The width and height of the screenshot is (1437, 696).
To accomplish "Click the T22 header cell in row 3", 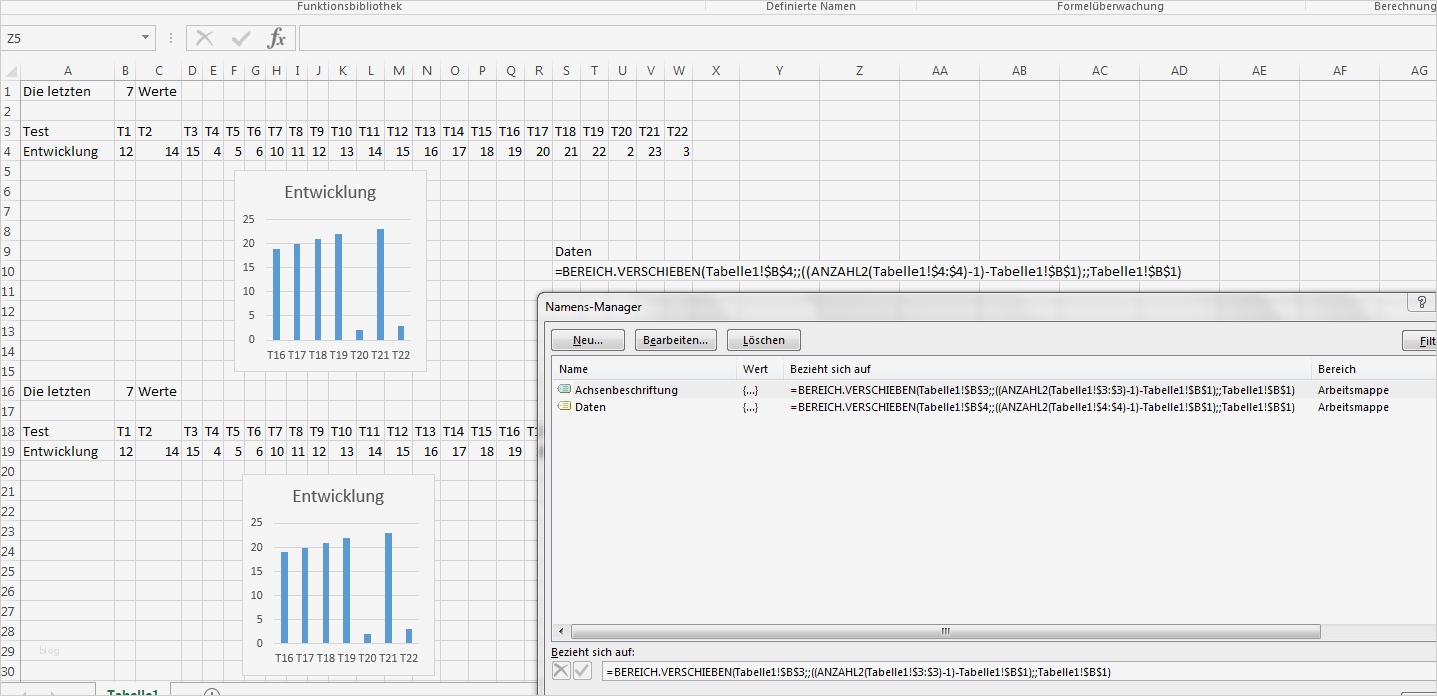I will click(678, 131).
